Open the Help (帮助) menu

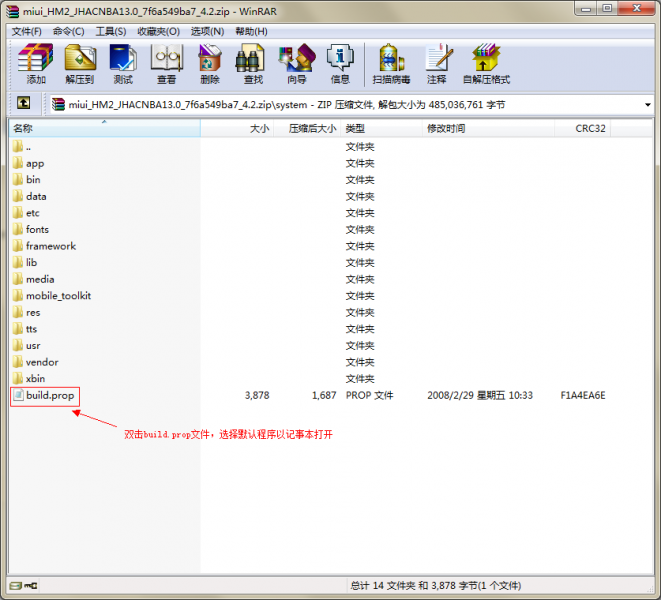tap(251, 32)
